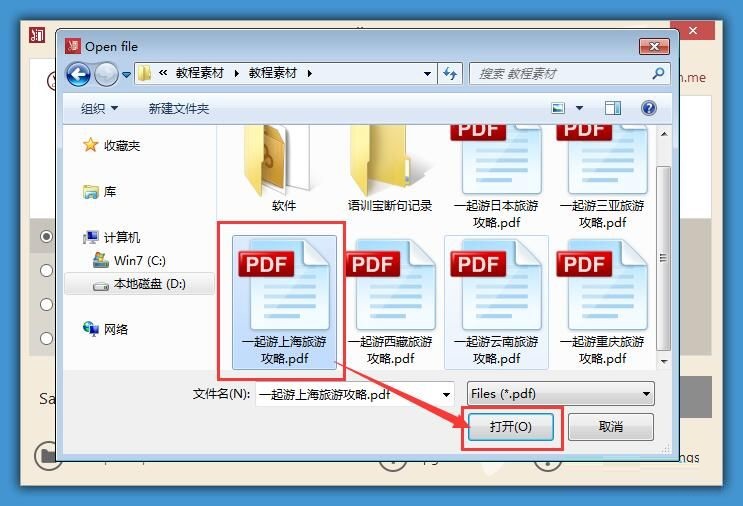Viewport: 743px width, 506px height.
Task: Select 库 in navigation pane
Action: [x=100, y=192]
